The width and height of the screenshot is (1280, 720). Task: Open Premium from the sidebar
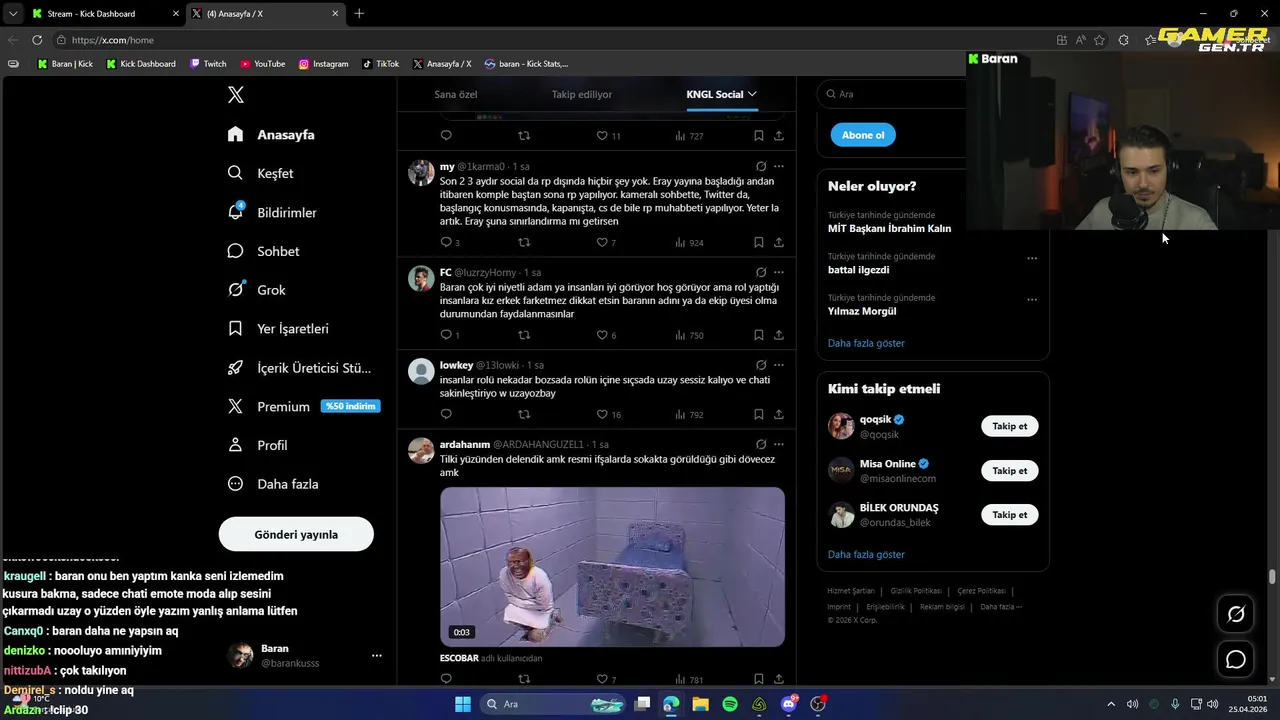303,406
